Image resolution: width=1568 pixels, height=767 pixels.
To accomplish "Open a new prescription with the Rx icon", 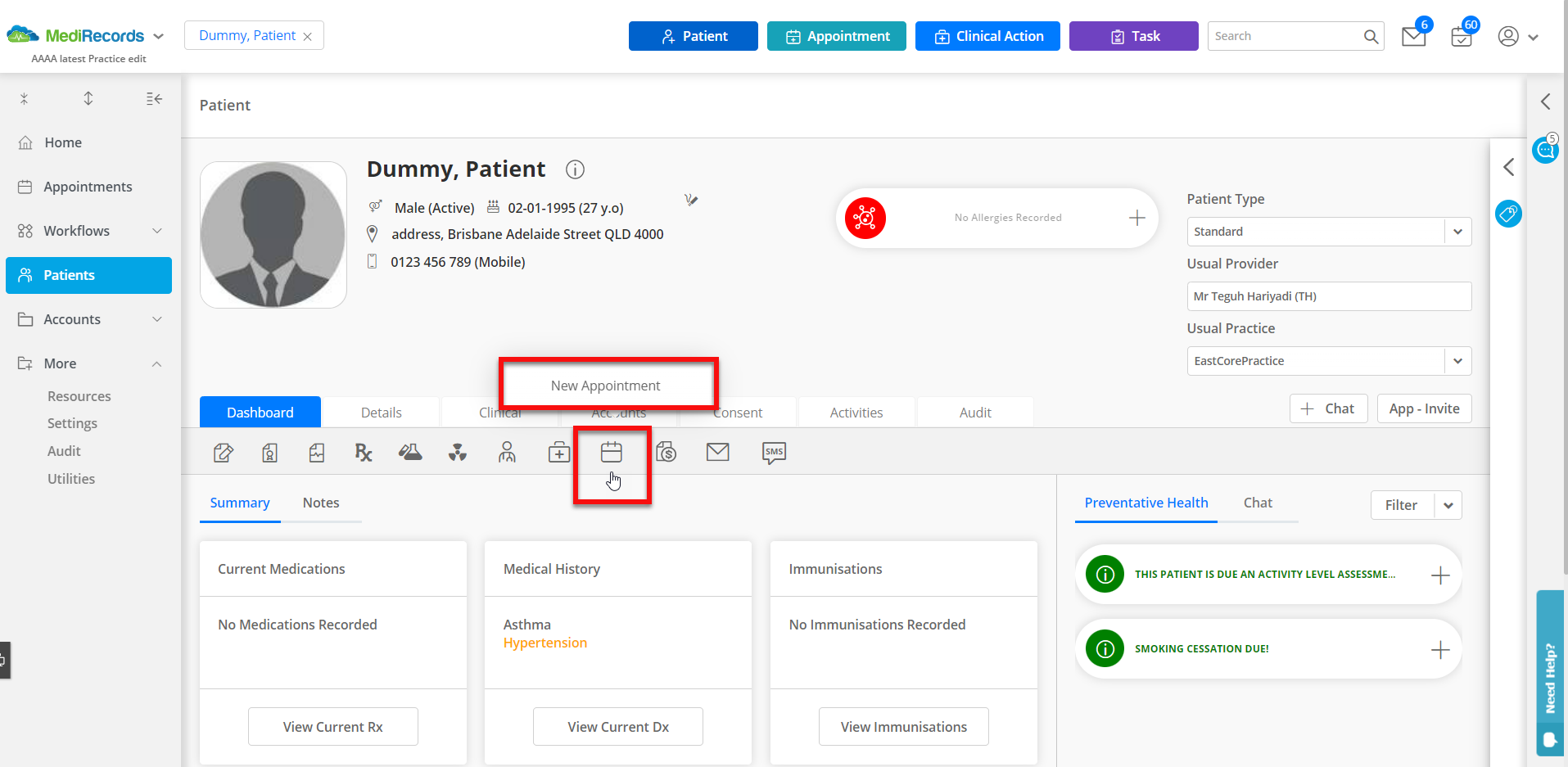I will pyautogui.click(x=363, y=452).
